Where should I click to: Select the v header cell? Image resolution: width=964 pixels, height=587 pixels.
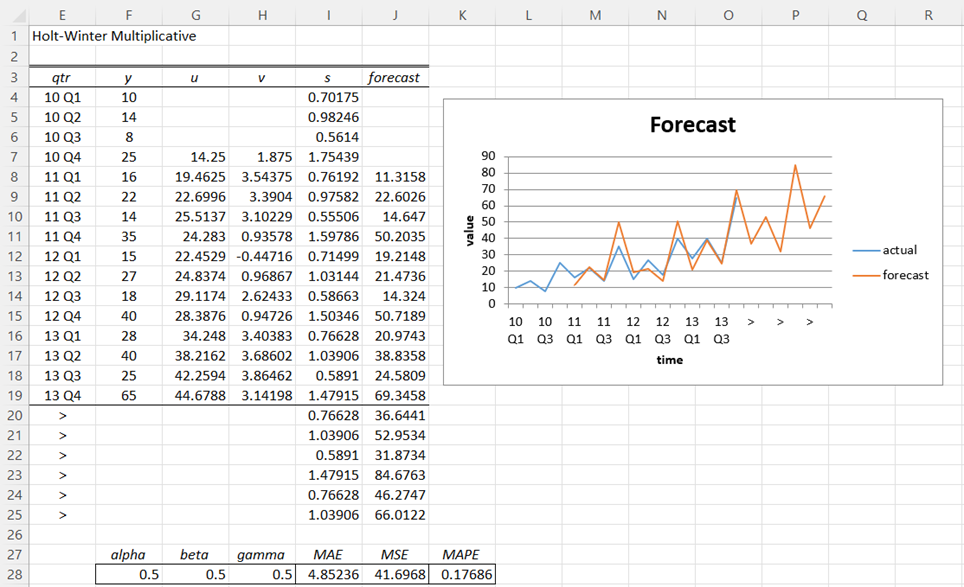click(x=262, y=77)
